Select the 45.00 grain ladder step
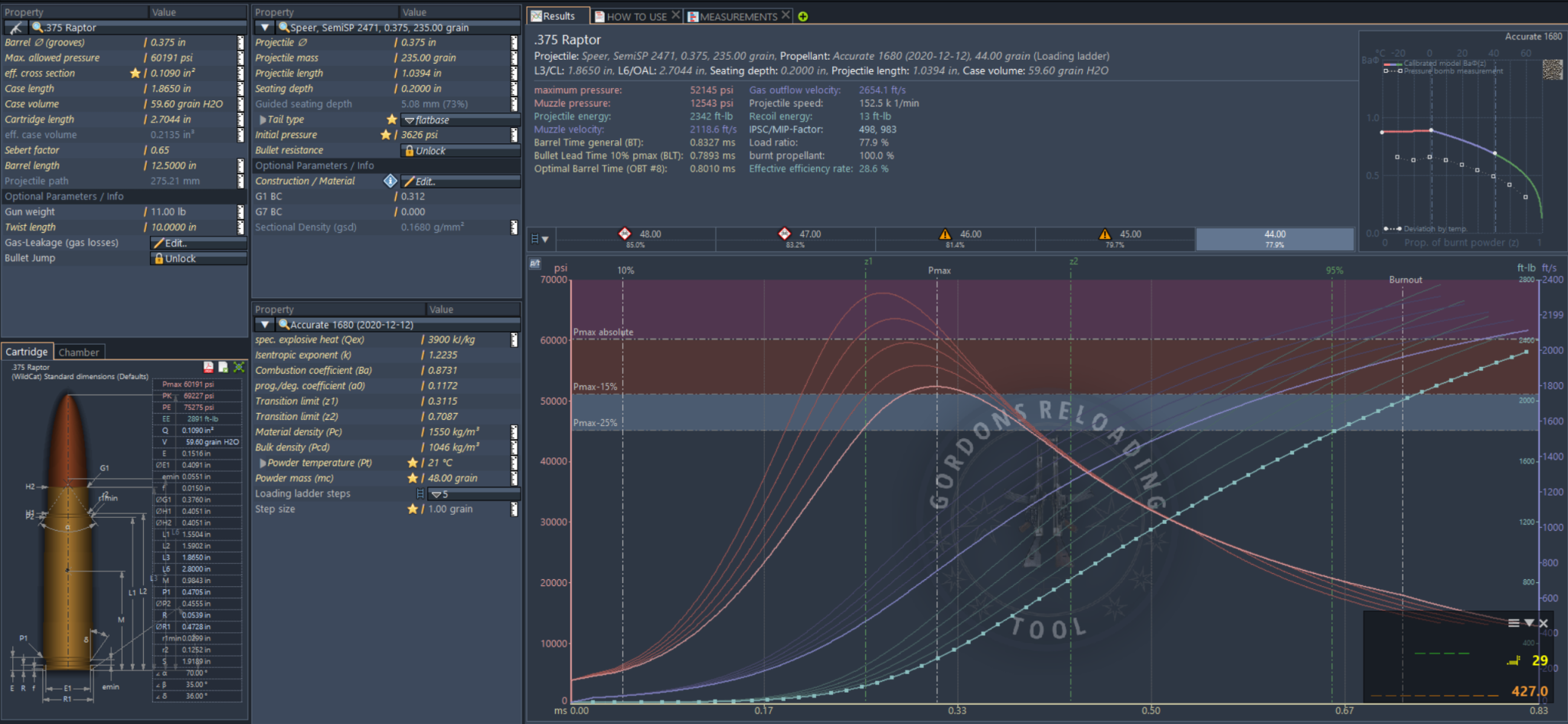This screenshot has width=1568, height=724. click(1116, 239)
